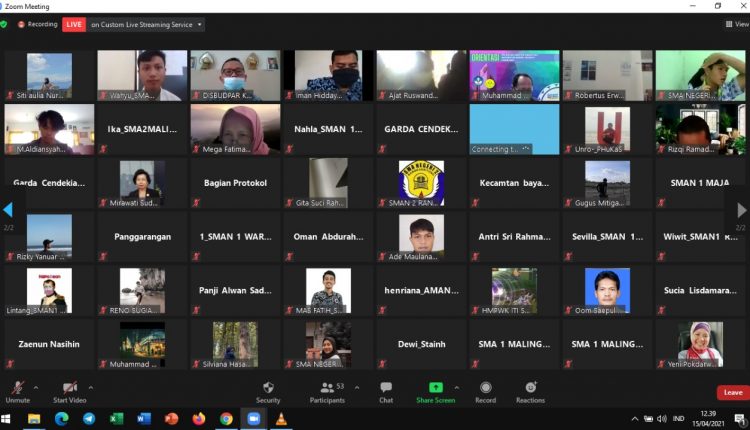Open Telegram from the Windows taskbar

[89, 419]
